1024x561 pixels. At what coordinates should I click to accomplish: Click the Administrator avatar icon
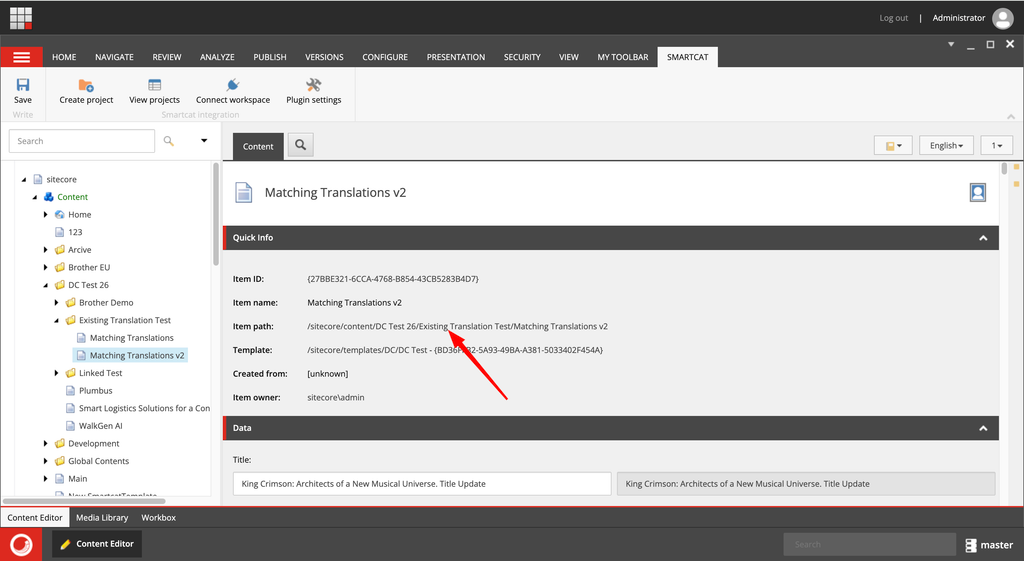point(1002,18)
